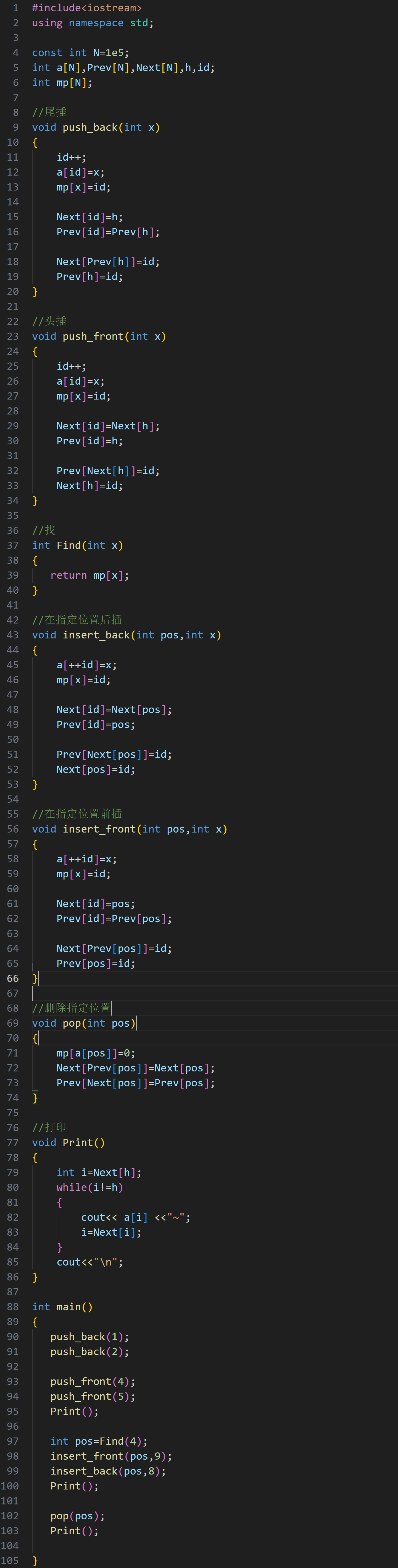Click the 'insert_back(pos,8);' call

(x=108, y=1471)
